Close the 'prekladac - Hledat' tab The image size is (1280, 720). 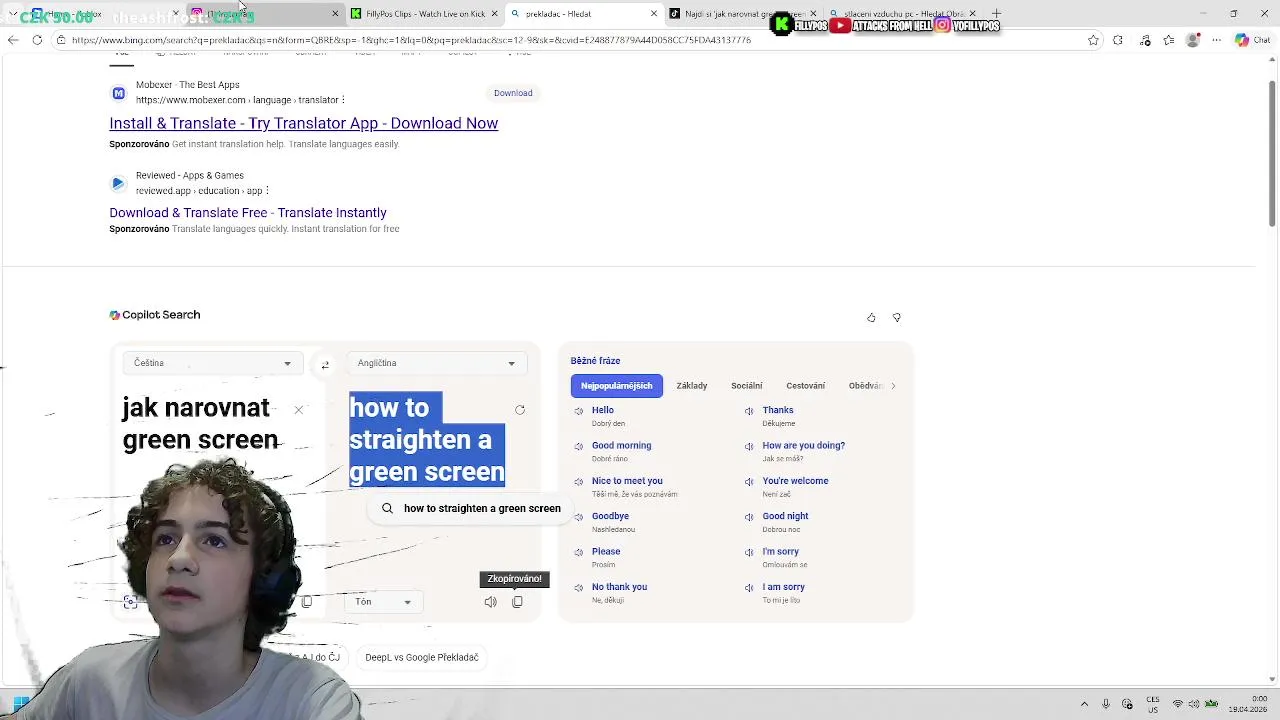[x=654, y=14]
